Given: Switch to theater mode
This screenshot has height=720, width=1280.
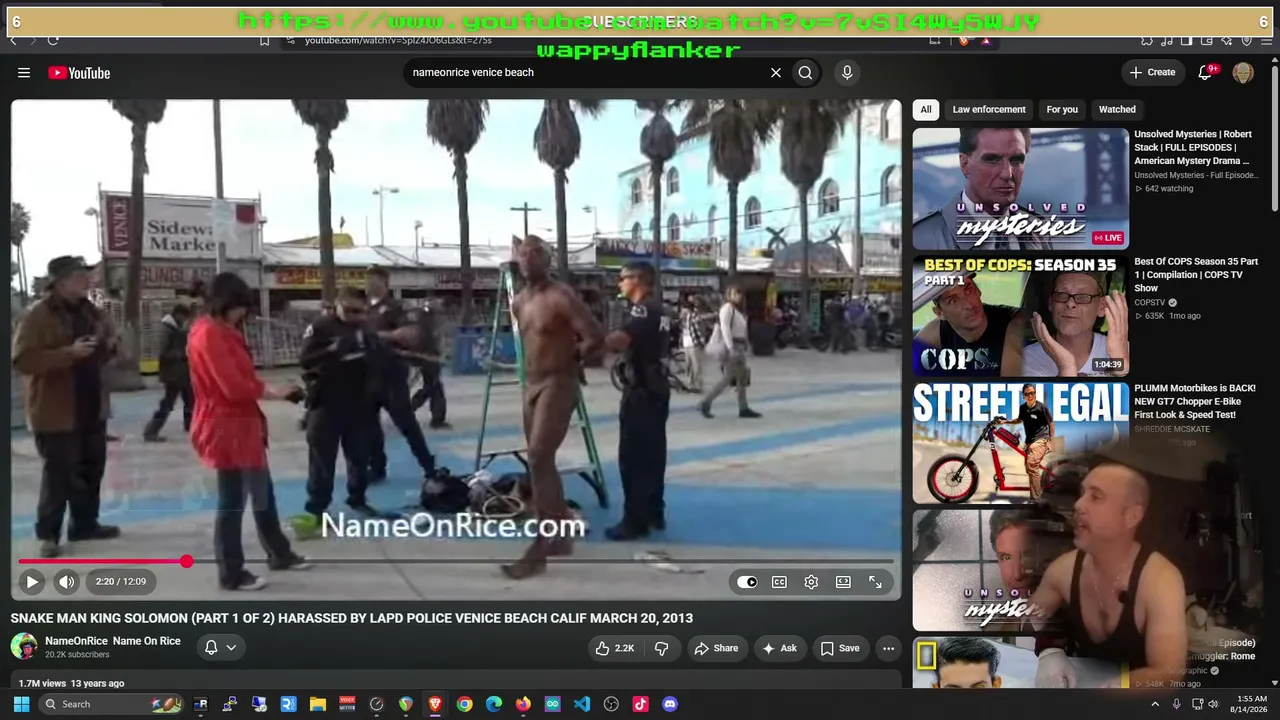Looking at the screenshot, I should [843, 582].
